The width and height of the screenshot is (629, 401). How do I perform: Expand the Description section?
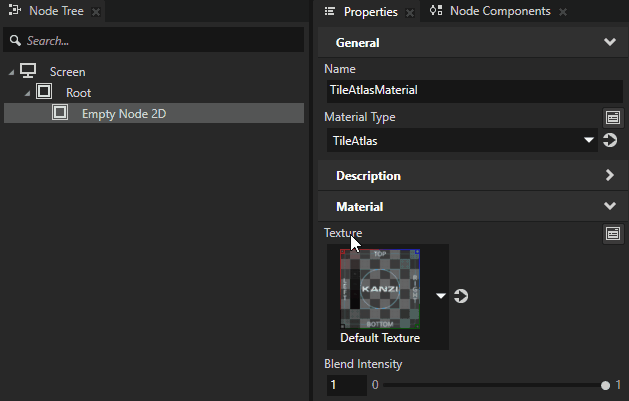610,175
